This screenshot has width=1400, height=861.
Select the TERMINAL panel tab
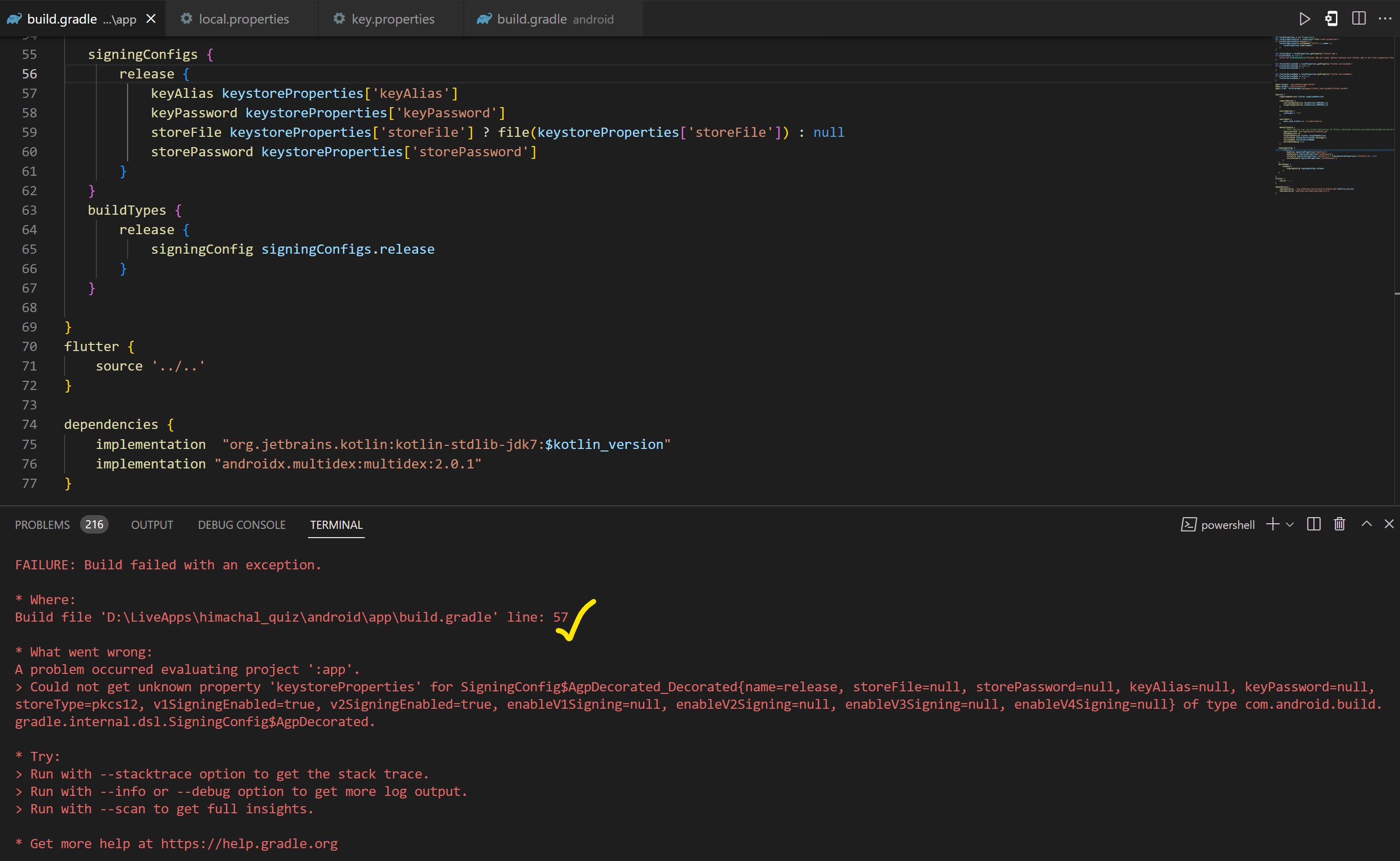click(x=336, y=524)
